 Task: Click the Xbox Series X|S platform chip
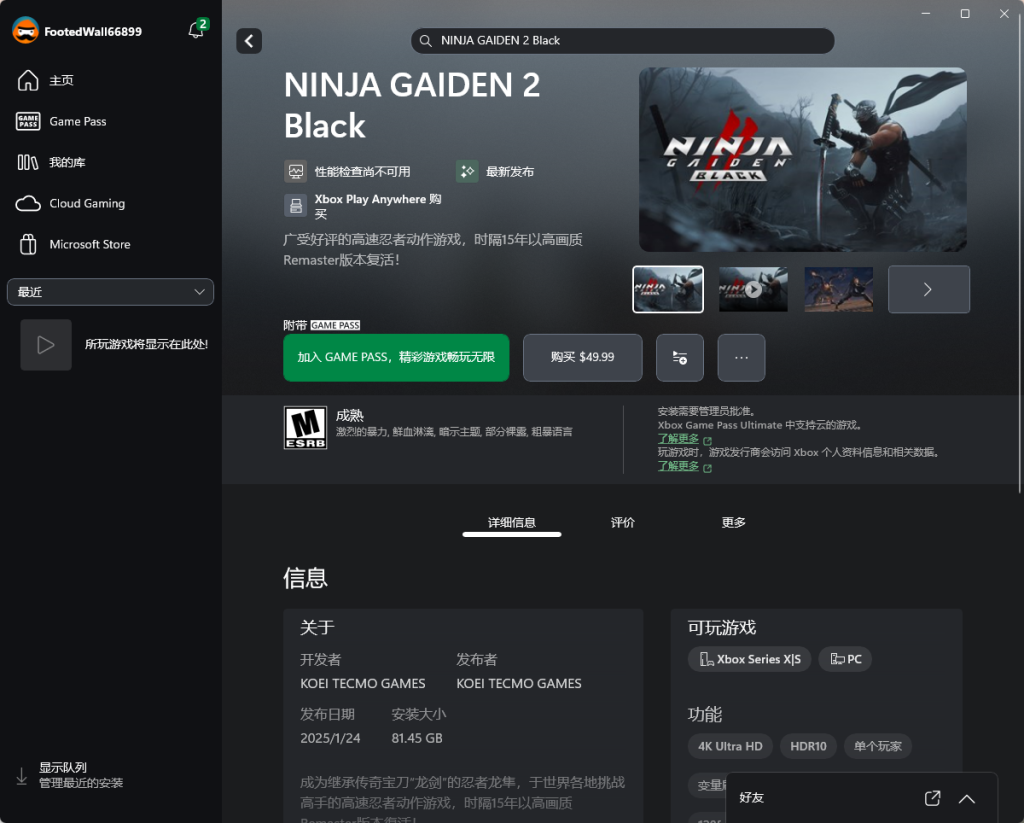pos(749,659)
